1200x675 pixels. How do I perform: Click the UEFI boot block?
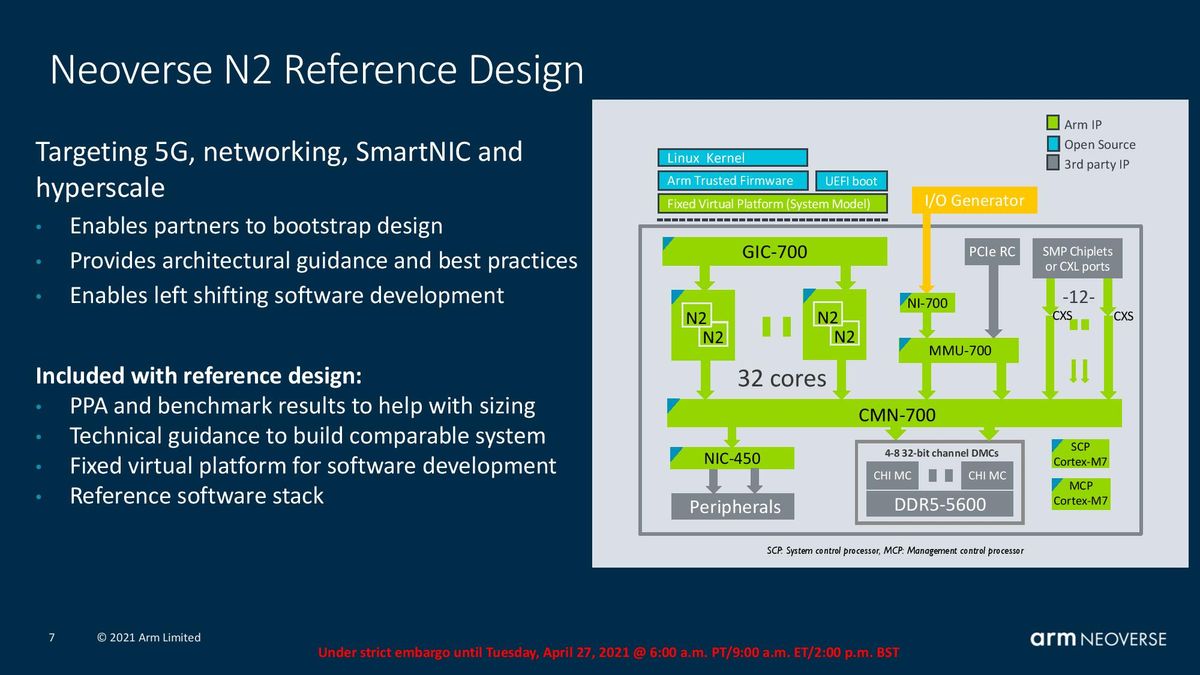(850, 181)
